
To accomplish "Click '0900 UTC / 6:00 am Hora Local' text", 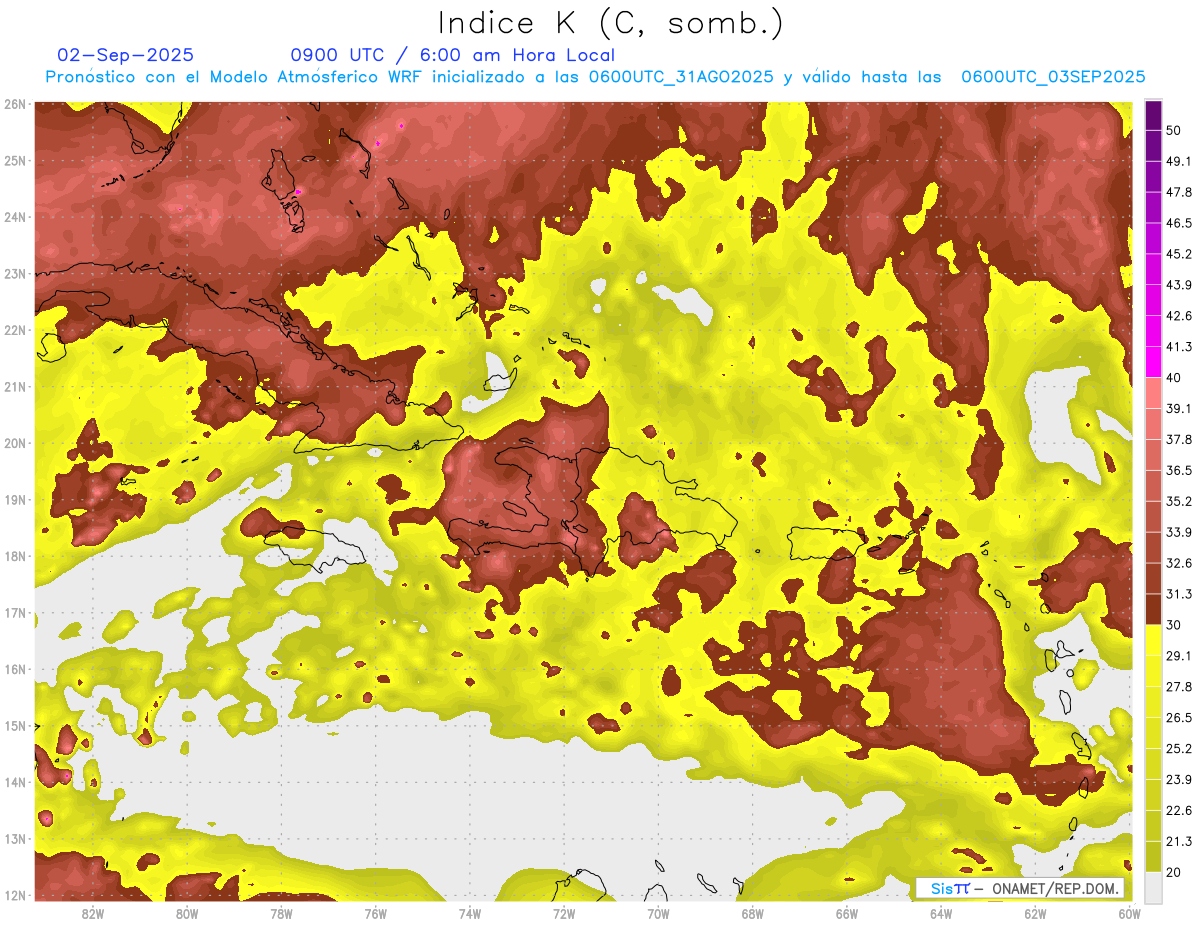I will (453, 56).
